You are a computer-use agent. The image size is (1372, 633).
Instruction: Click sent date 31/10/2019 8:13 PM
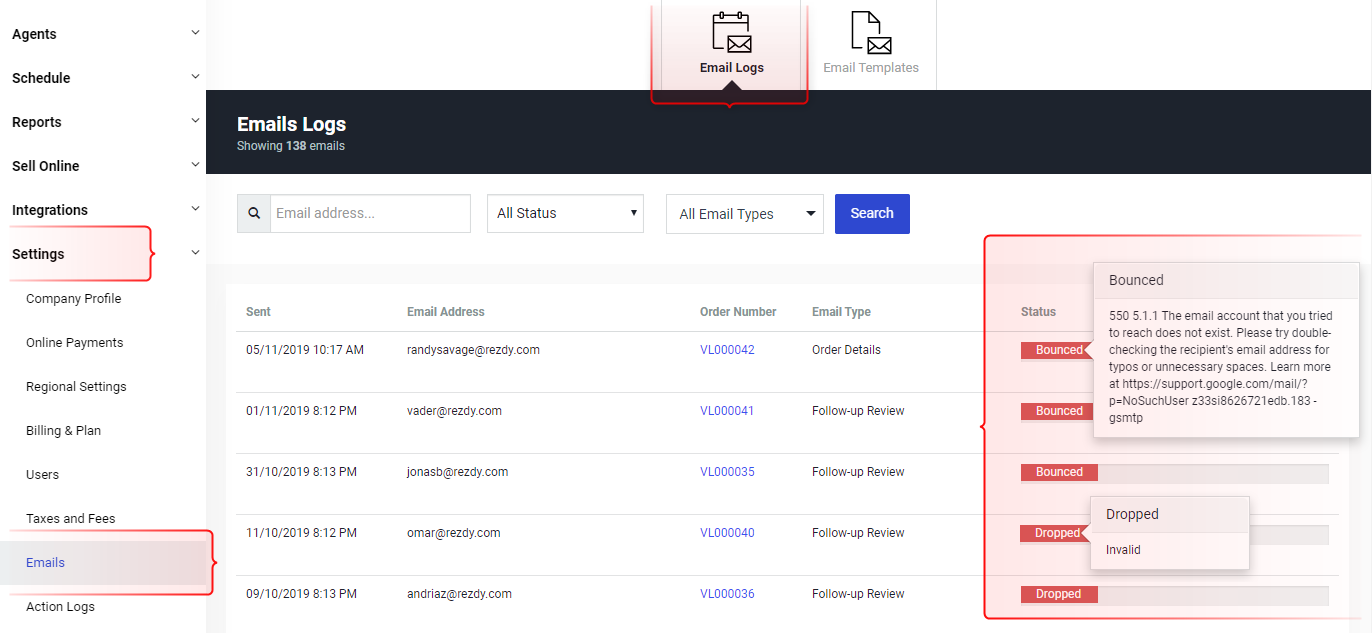(x=301, y=472)
